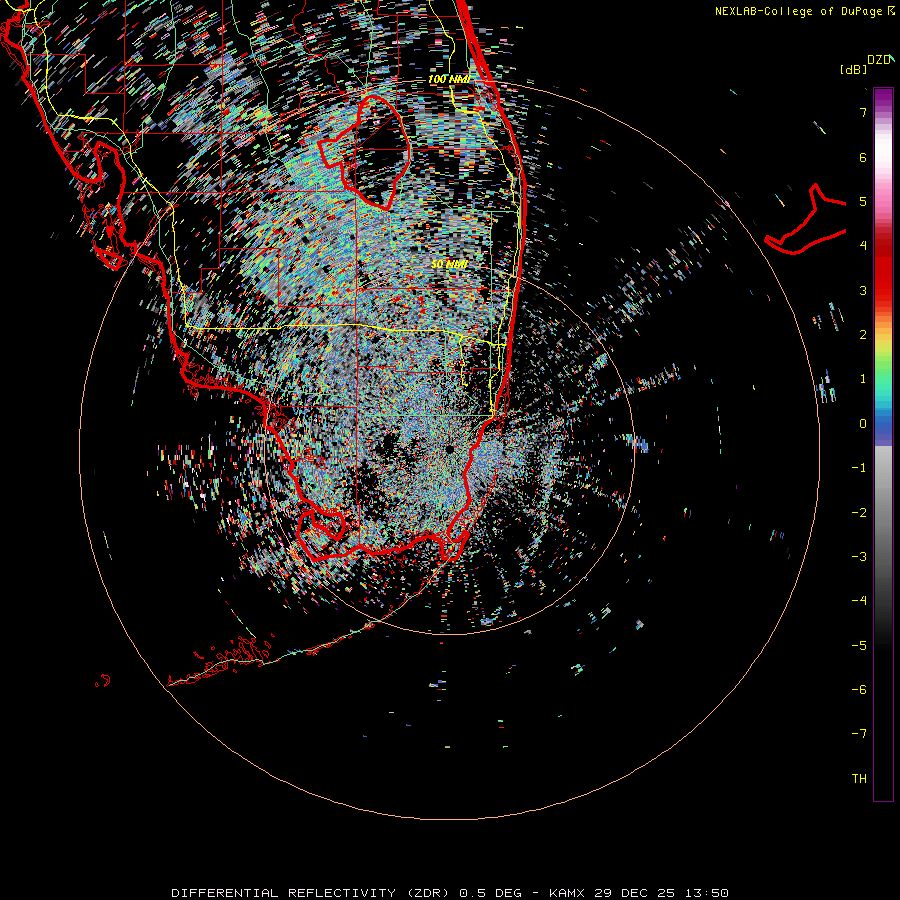Click the 6 value on the dB scale
Viewport: 900px width, 900px height.
863,157
